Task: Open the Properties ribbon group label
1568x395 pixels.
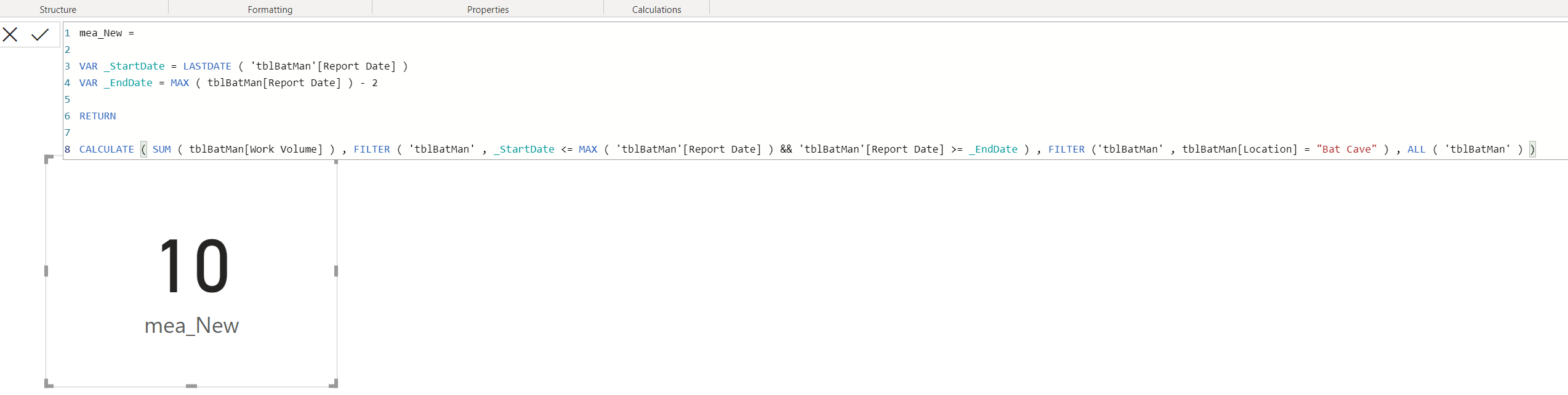Action: click(x=488, y=10)
